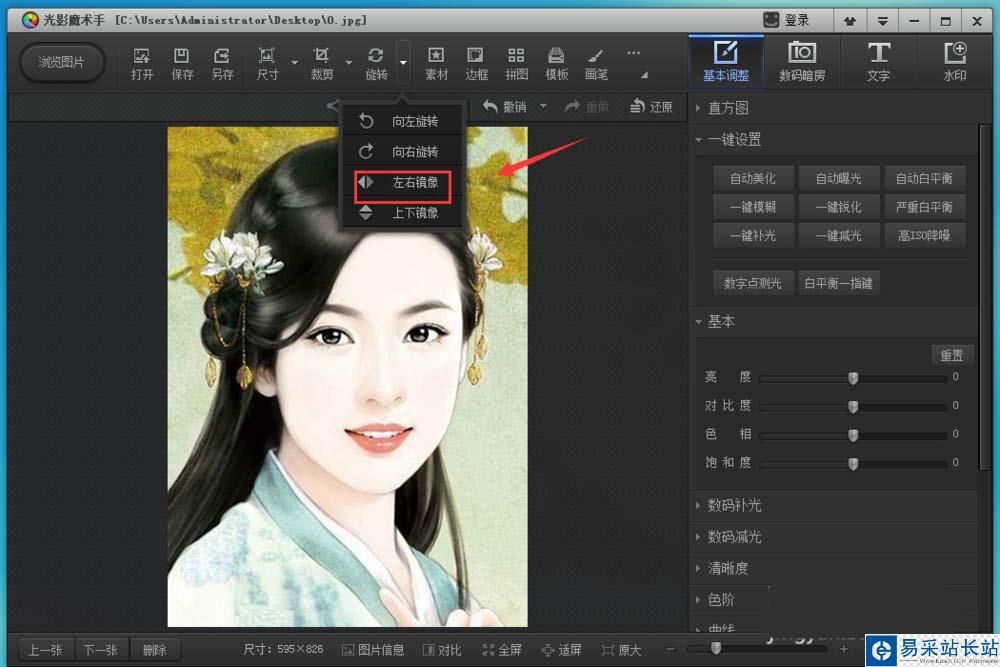Select the 裁剪 crop tool
1000x667 pixels.
tap(321, 63)
